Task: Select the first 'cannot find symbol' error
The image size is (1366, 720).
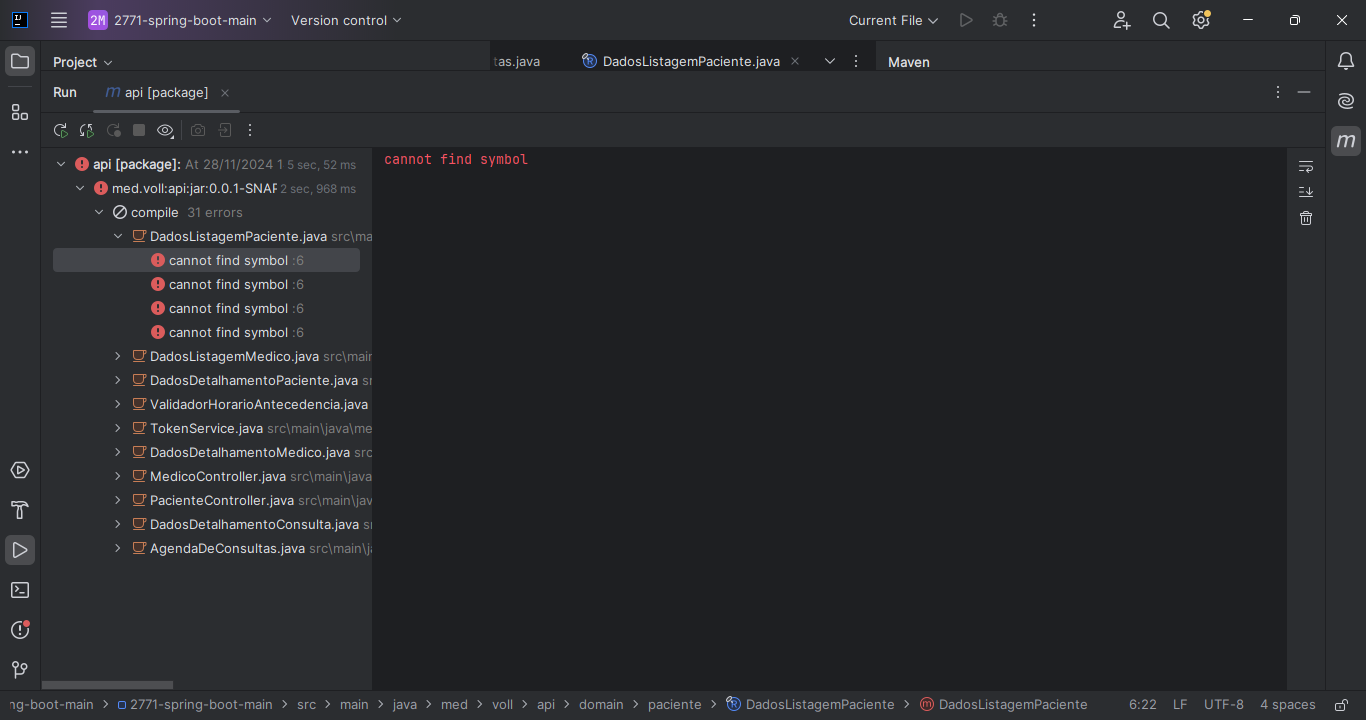Action: pos(206,260)
